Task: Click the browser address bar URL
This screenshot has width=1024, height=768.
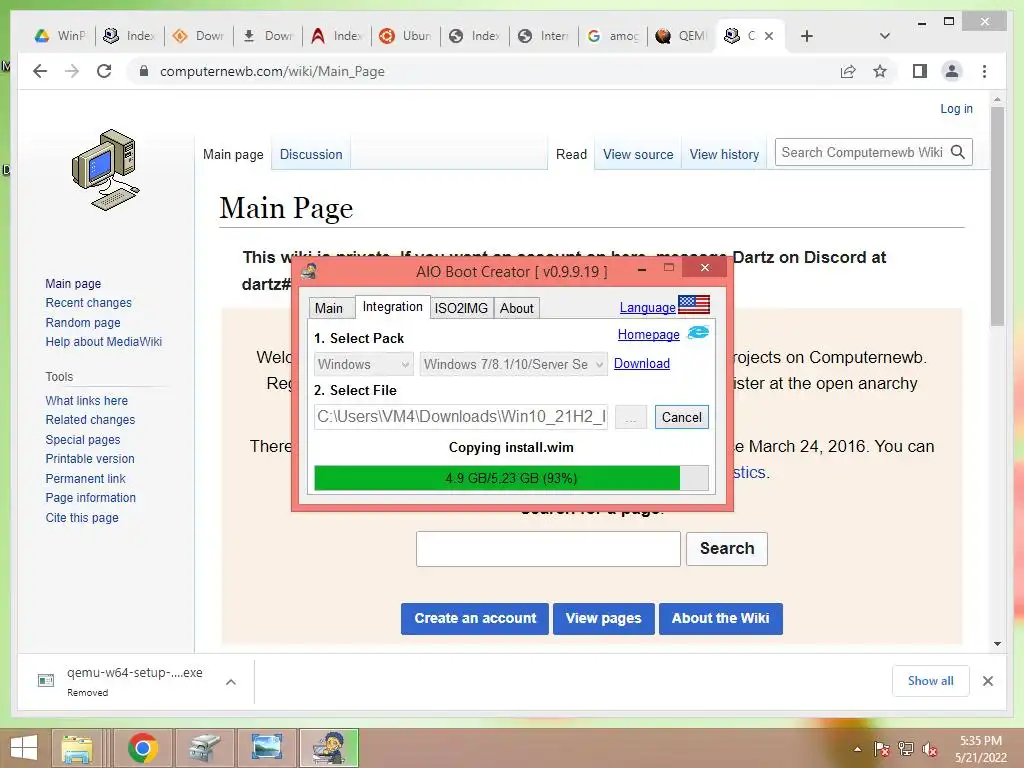Action: (x=272, y=71)
